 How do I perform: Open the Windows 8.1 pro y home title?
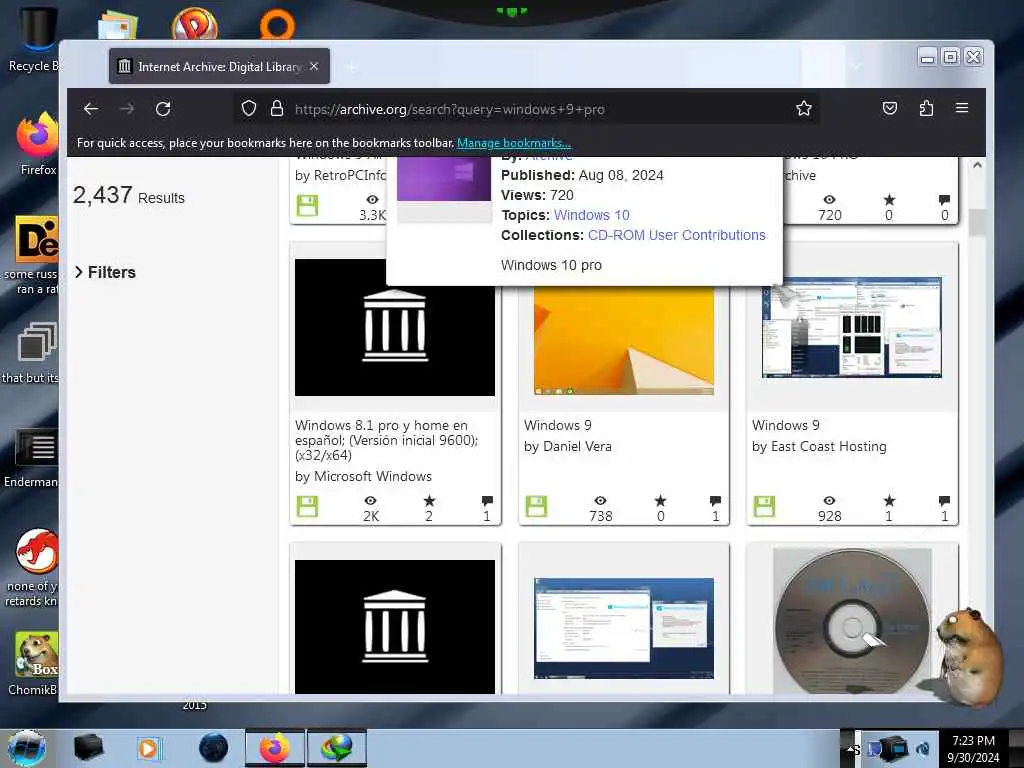click(387, 440)
